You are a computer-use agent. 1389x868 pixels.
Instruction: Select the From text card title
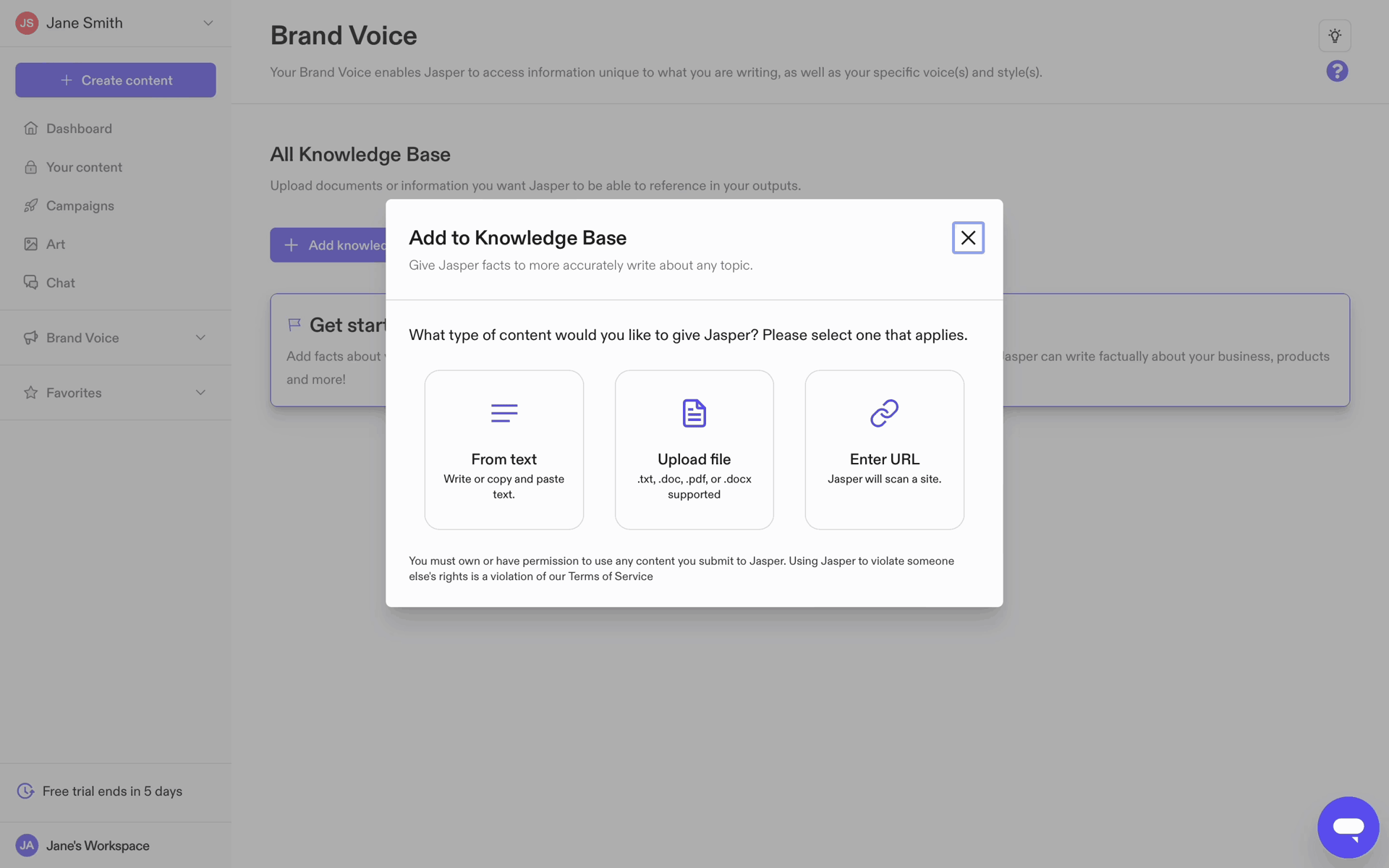point(504,459)
